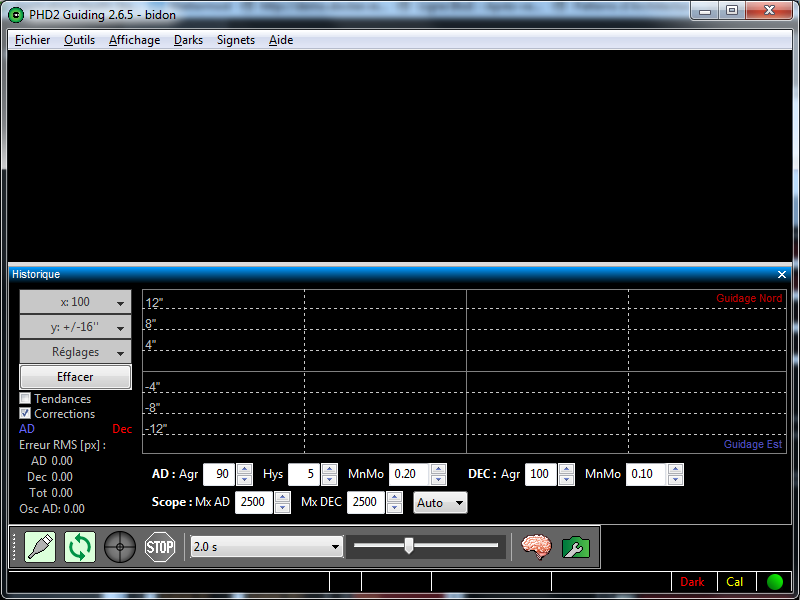Stop guiding with the STOP icon
800x600 pixels.
(160, 547)
